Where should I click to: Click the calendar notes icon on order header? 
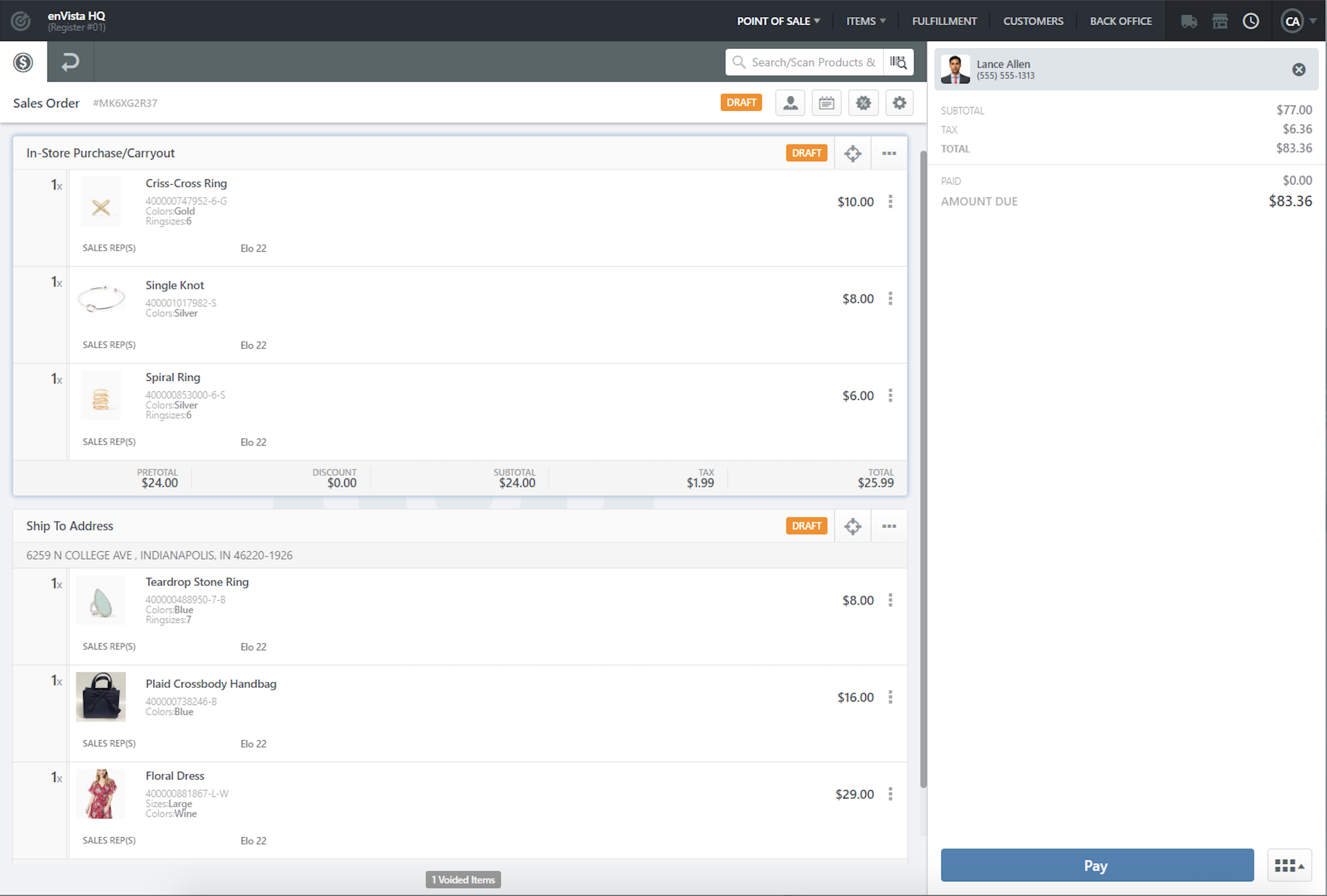tap(826, 103)
